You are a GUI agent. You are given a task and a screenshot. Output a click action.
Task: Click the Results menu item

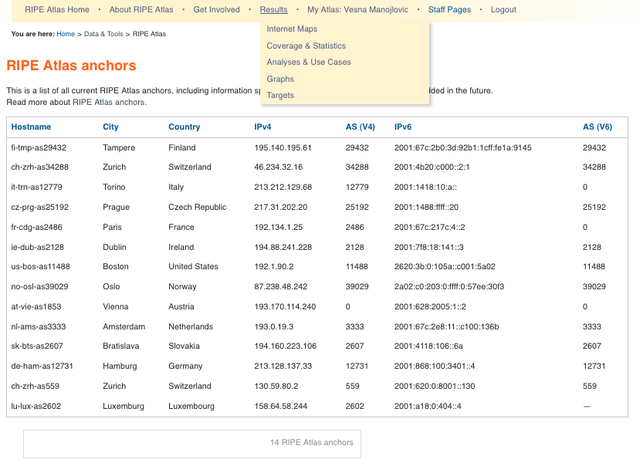tap(273, 9)
